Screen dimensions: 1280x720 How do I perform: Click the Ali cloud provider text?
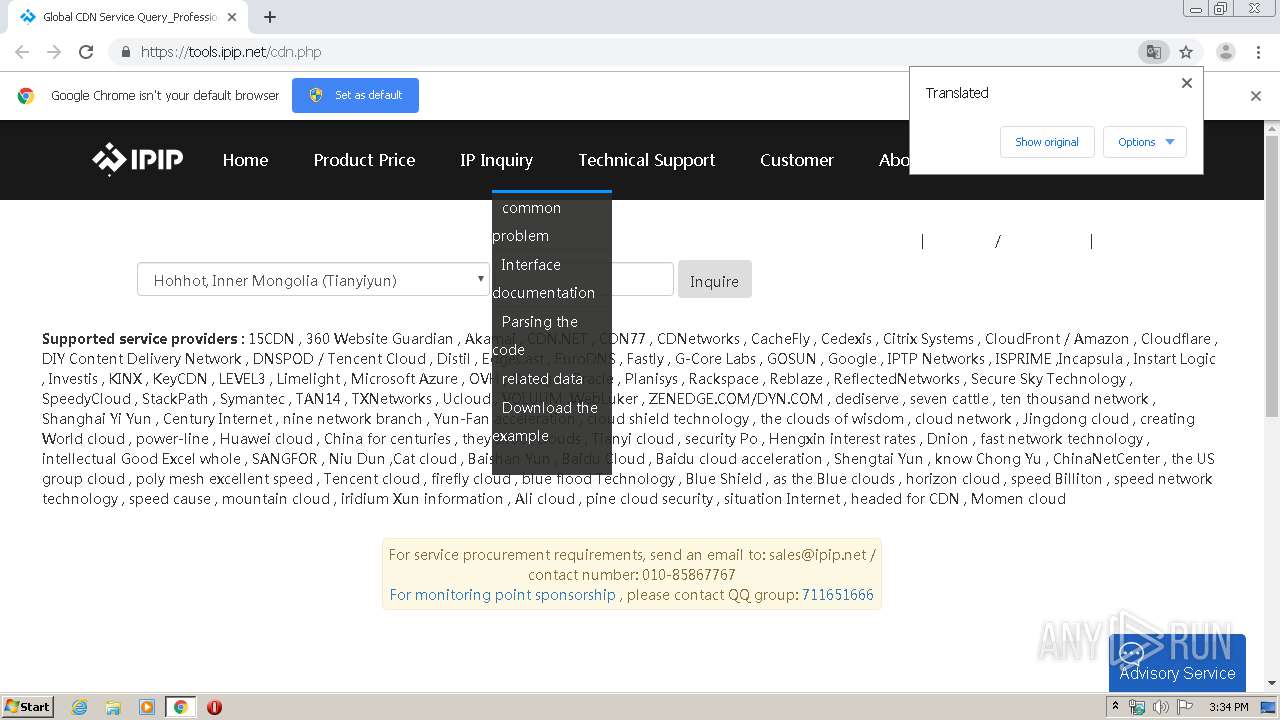[545, 499]
